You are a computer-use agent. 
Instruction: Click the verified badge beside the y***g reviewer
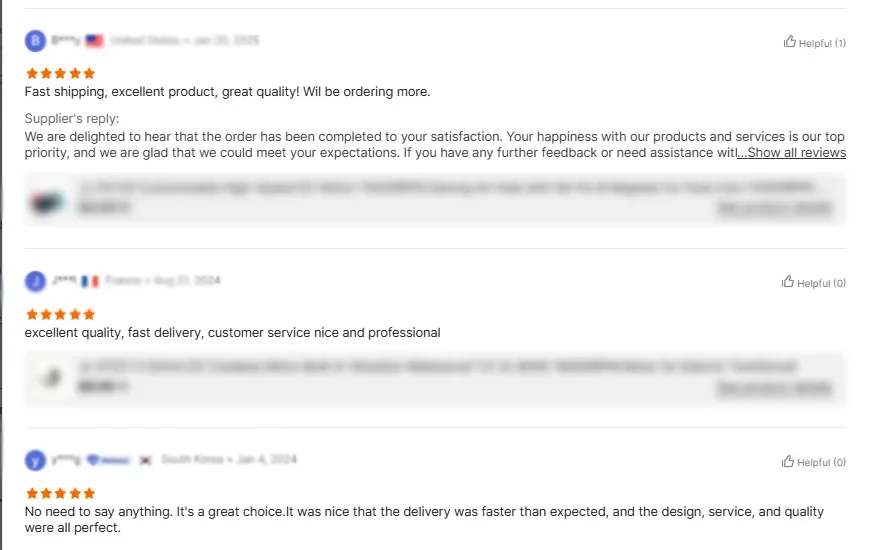pos(109,460)
